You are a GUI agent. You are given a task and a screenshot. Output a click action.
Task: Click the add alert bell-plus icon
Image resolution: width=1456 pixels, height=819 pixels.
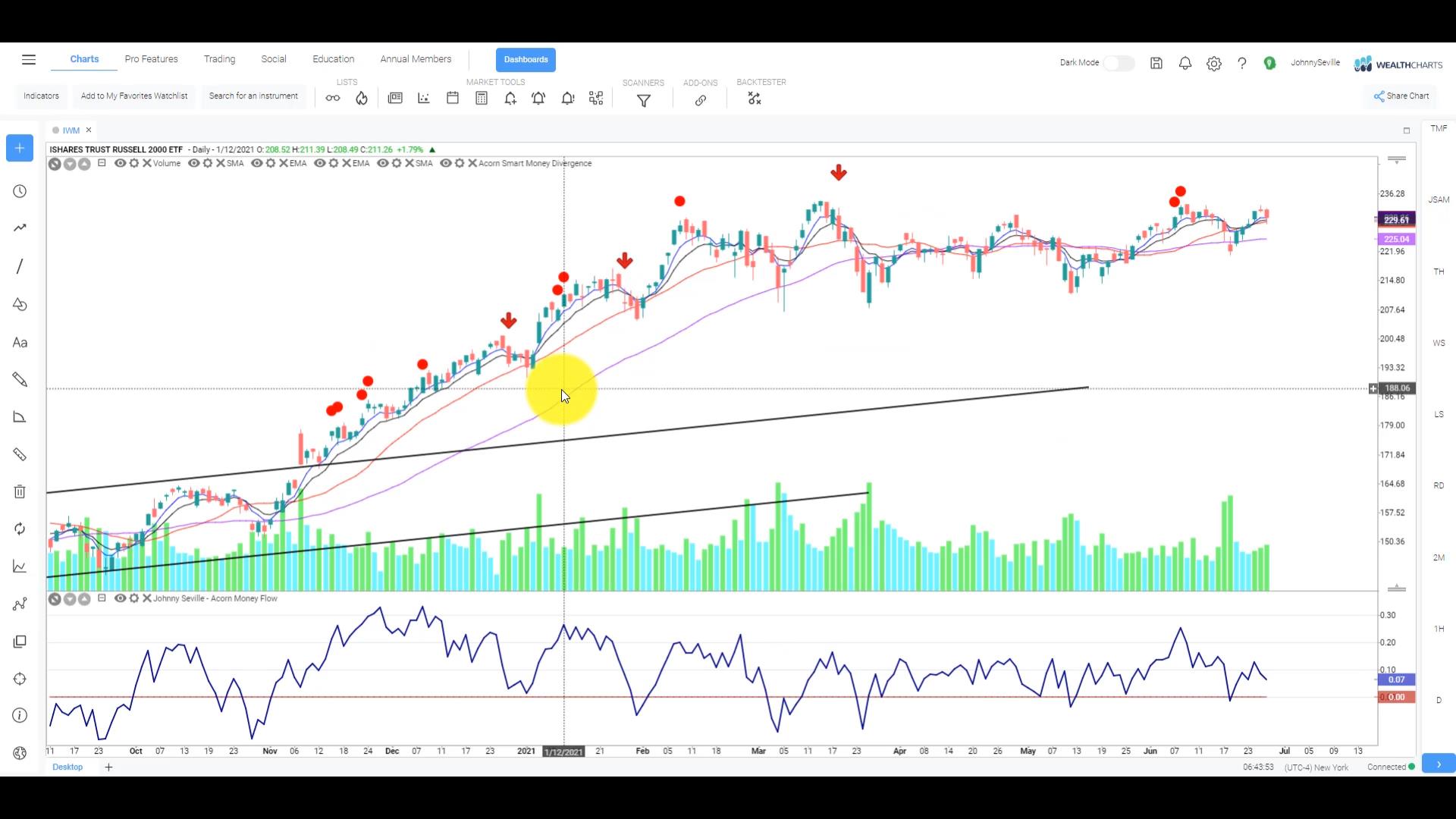click(510, 98)
